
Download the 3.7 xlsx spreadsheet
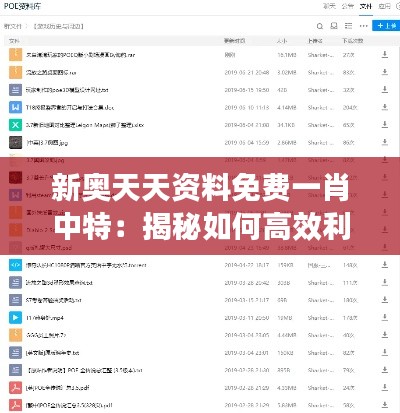[385, 124]
